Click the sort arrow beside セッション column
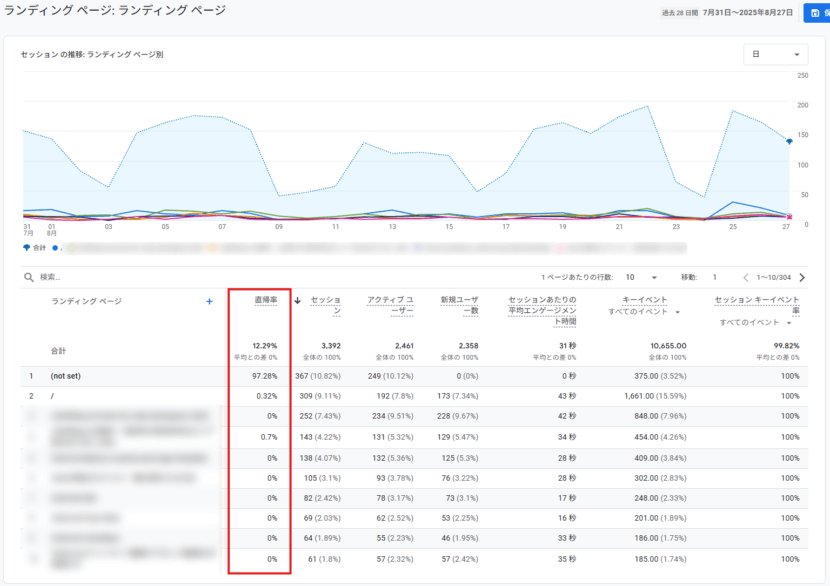This screenshot has height=586, width=830. (297, 300)
